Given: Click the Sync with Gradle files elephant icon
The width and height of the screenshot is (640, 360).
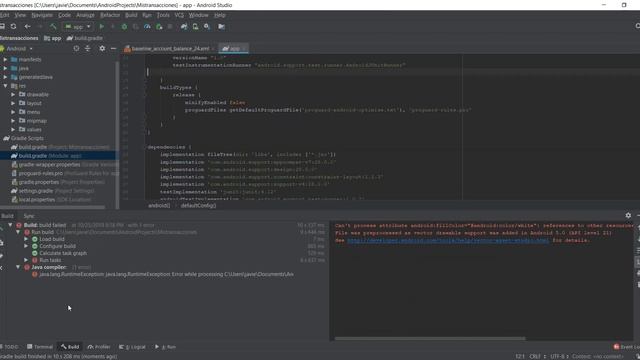Looking at the screenshot, I should [x=184, y=27].
